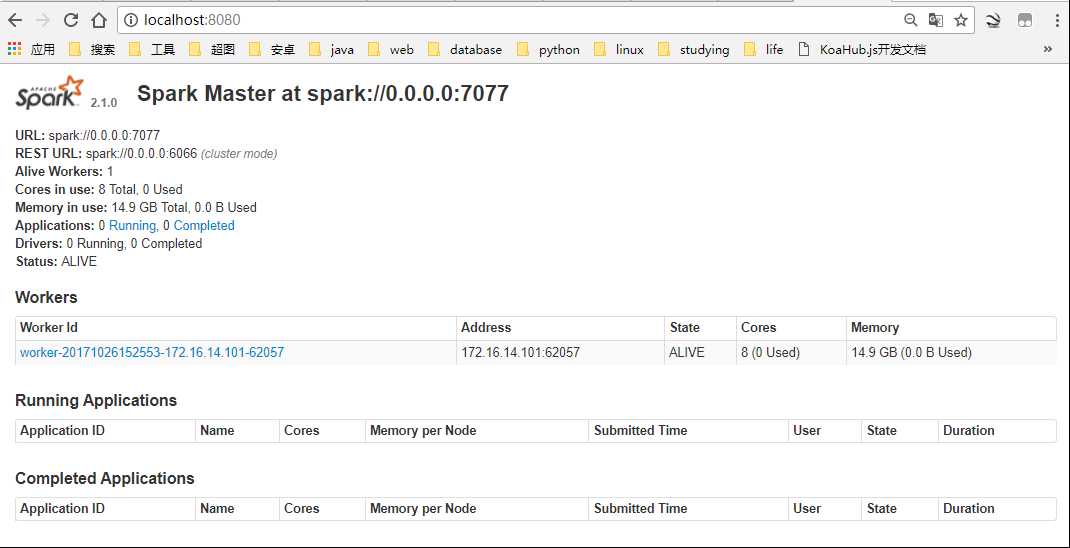Open the java bookmark folder
Image resolution: width=1070 pixels, height=548 pixels.
pos(332,49)
